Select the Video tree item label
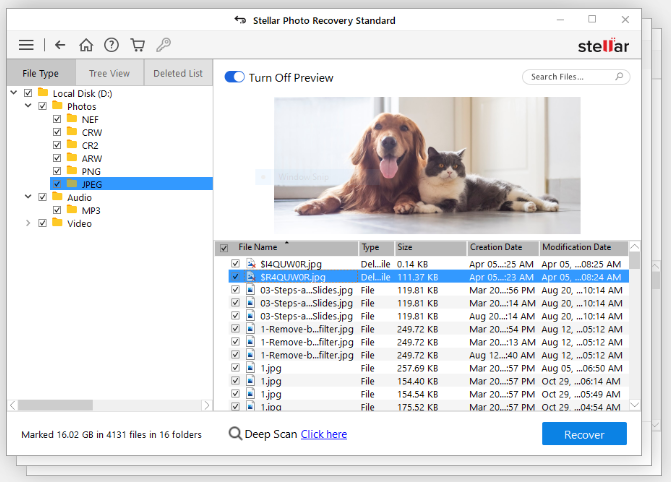The image size is (671, 482). (x=80, y=223)
